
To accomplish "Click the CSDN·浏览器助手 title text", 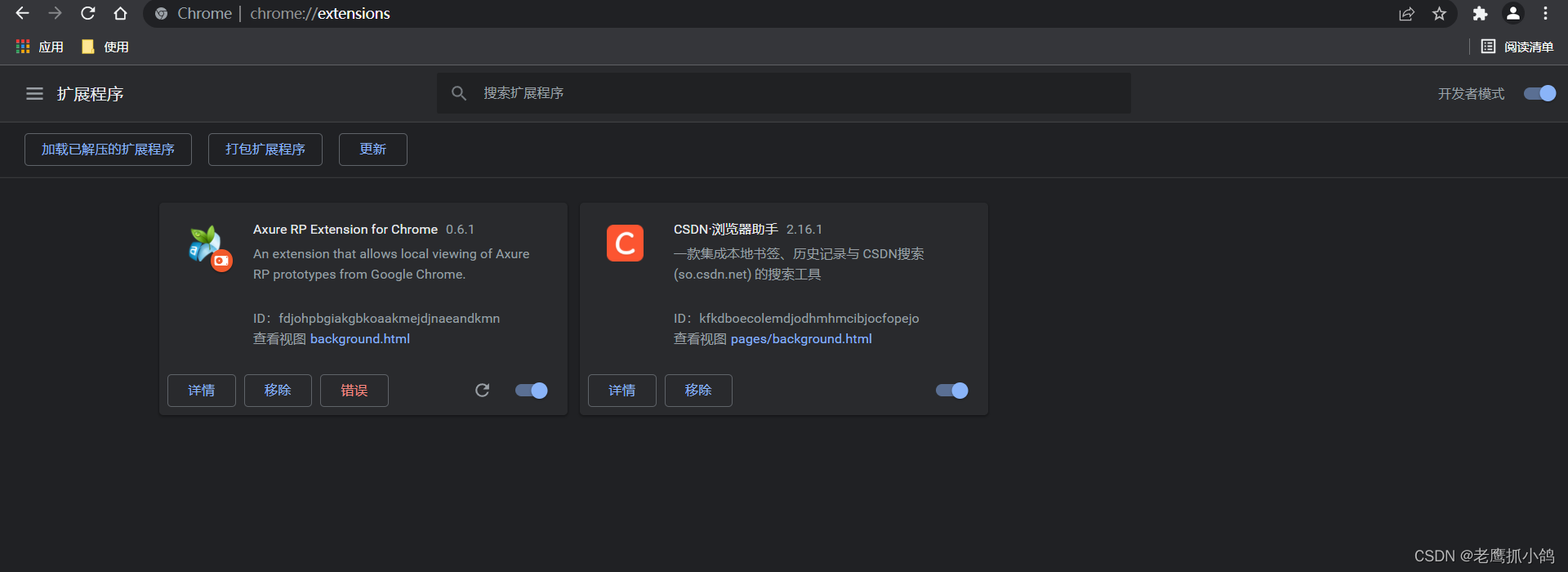I will point(726,230).
